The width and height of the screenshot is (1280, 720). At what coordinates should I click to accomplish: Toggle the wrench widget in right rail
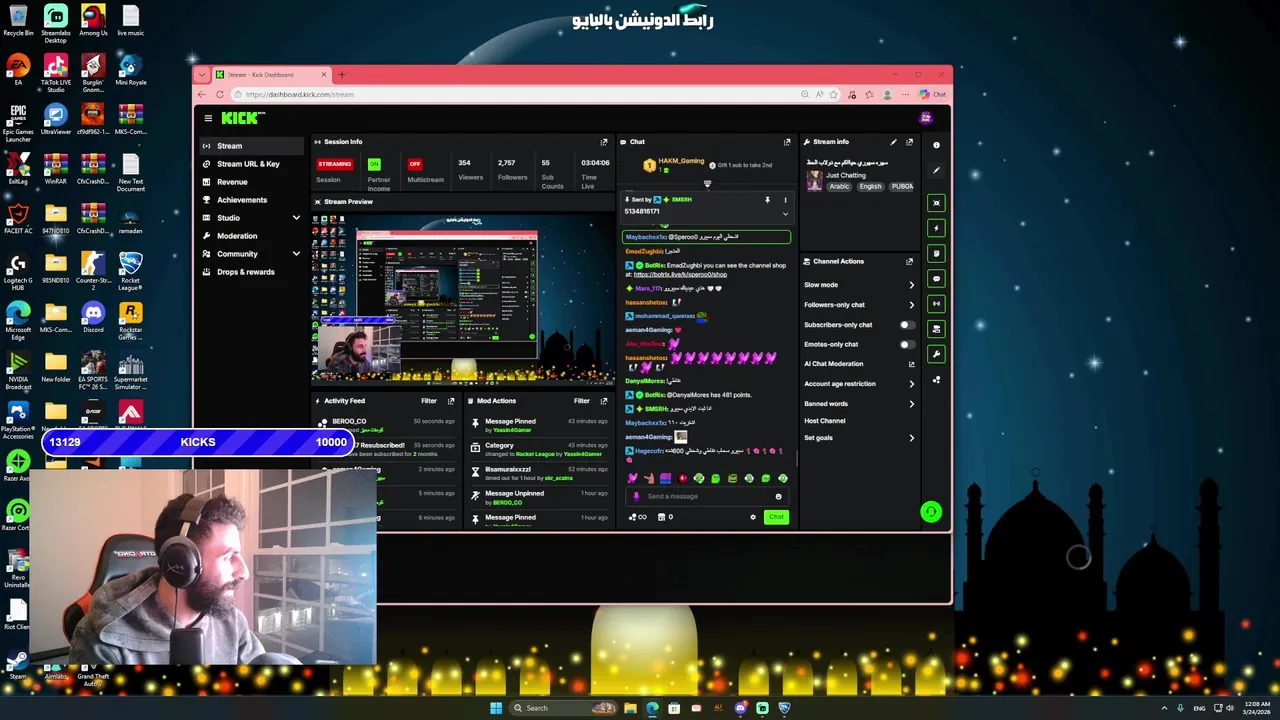[x=936, y=354]
